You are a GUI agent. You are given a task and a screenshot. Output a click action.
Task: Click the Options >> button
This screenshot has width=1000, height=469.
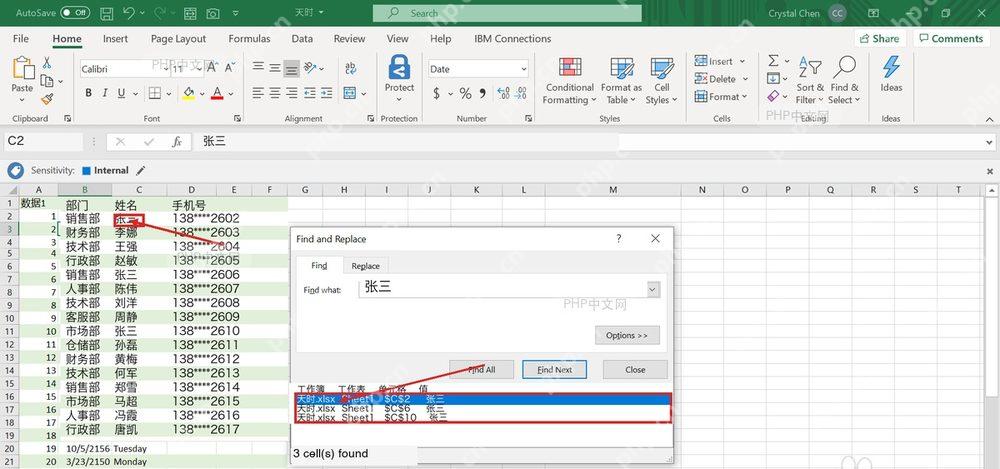(627, 335)
